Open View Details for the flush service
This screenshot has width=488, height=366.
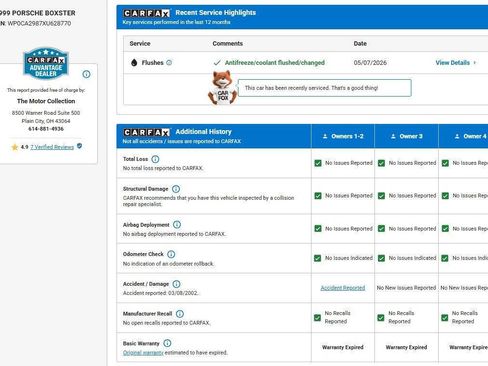tap(453, 63)
